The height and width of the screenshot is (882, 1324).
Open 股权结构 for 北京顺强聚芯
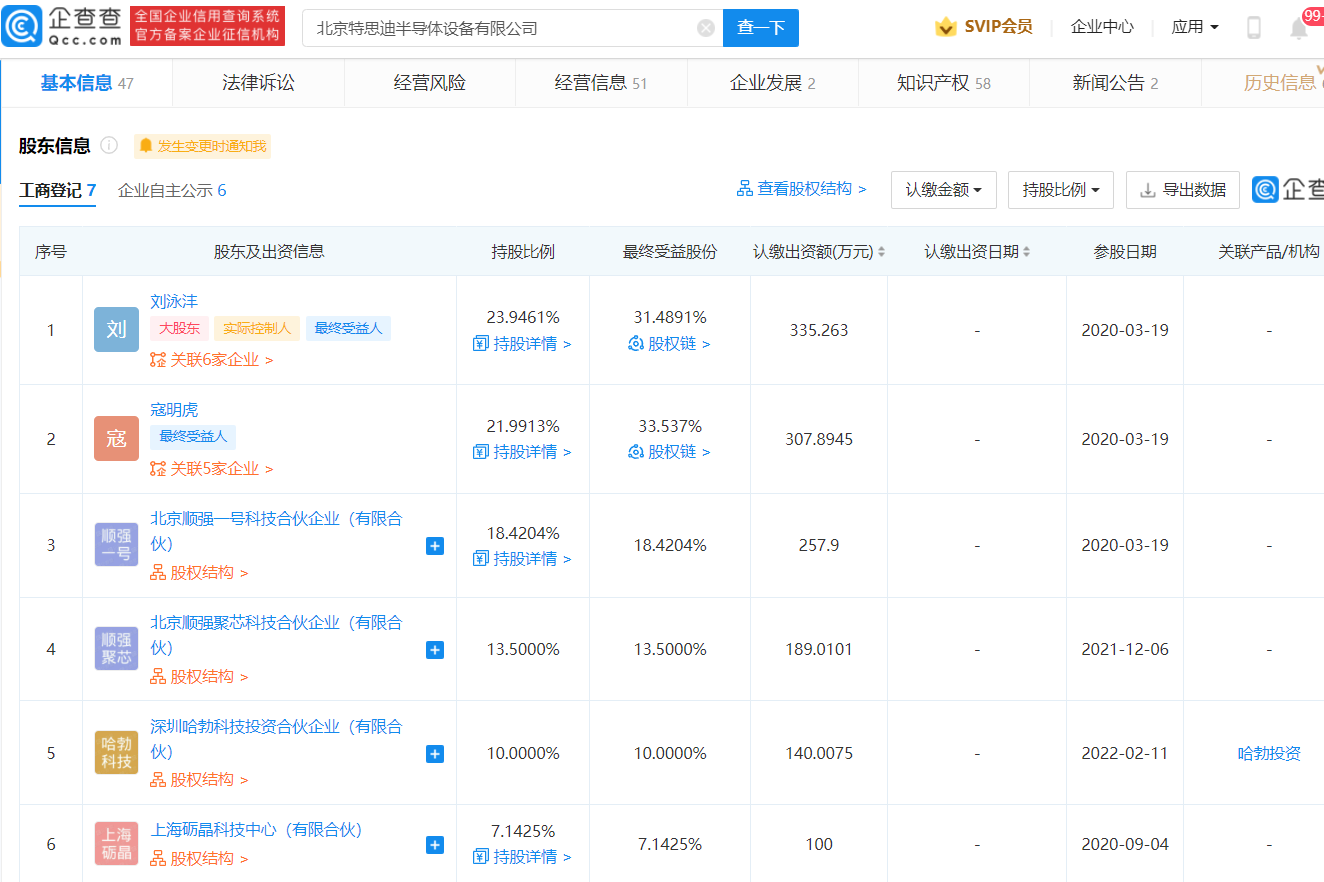[199, 677]
